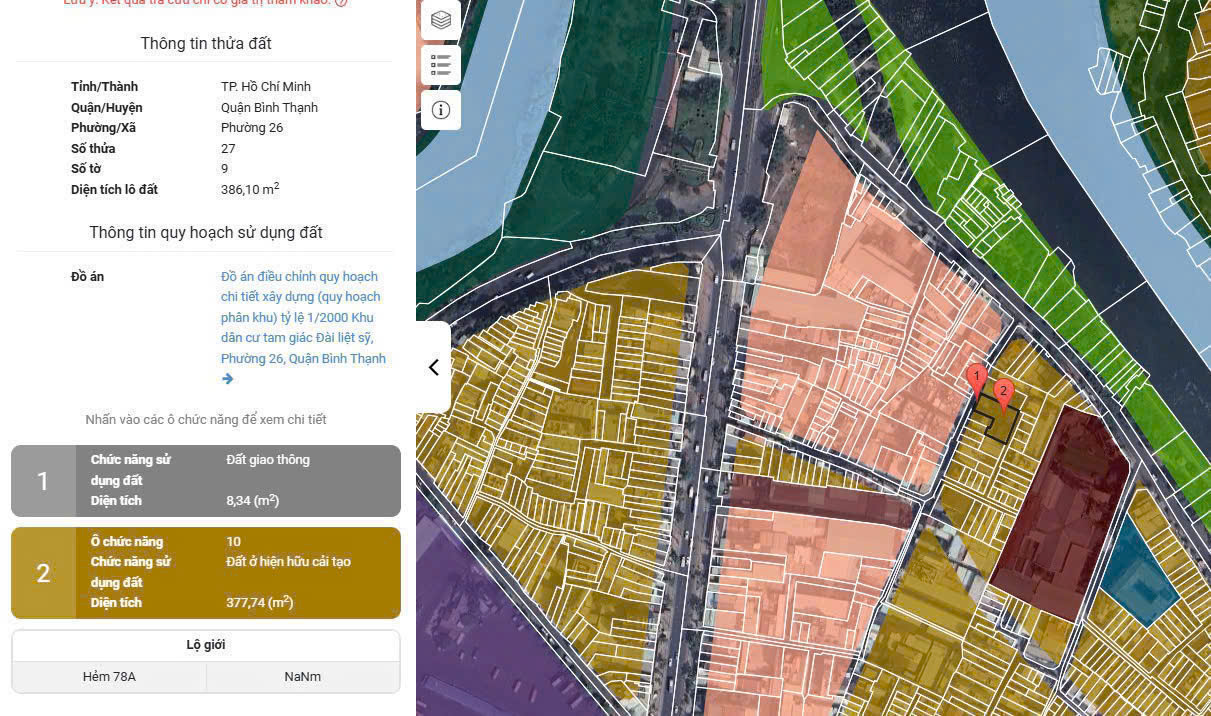Image resolution: width=1211 pixels, height=716 pixels.
Task: Click the gold number 2 color badge
Action: [x=43, y=573]
